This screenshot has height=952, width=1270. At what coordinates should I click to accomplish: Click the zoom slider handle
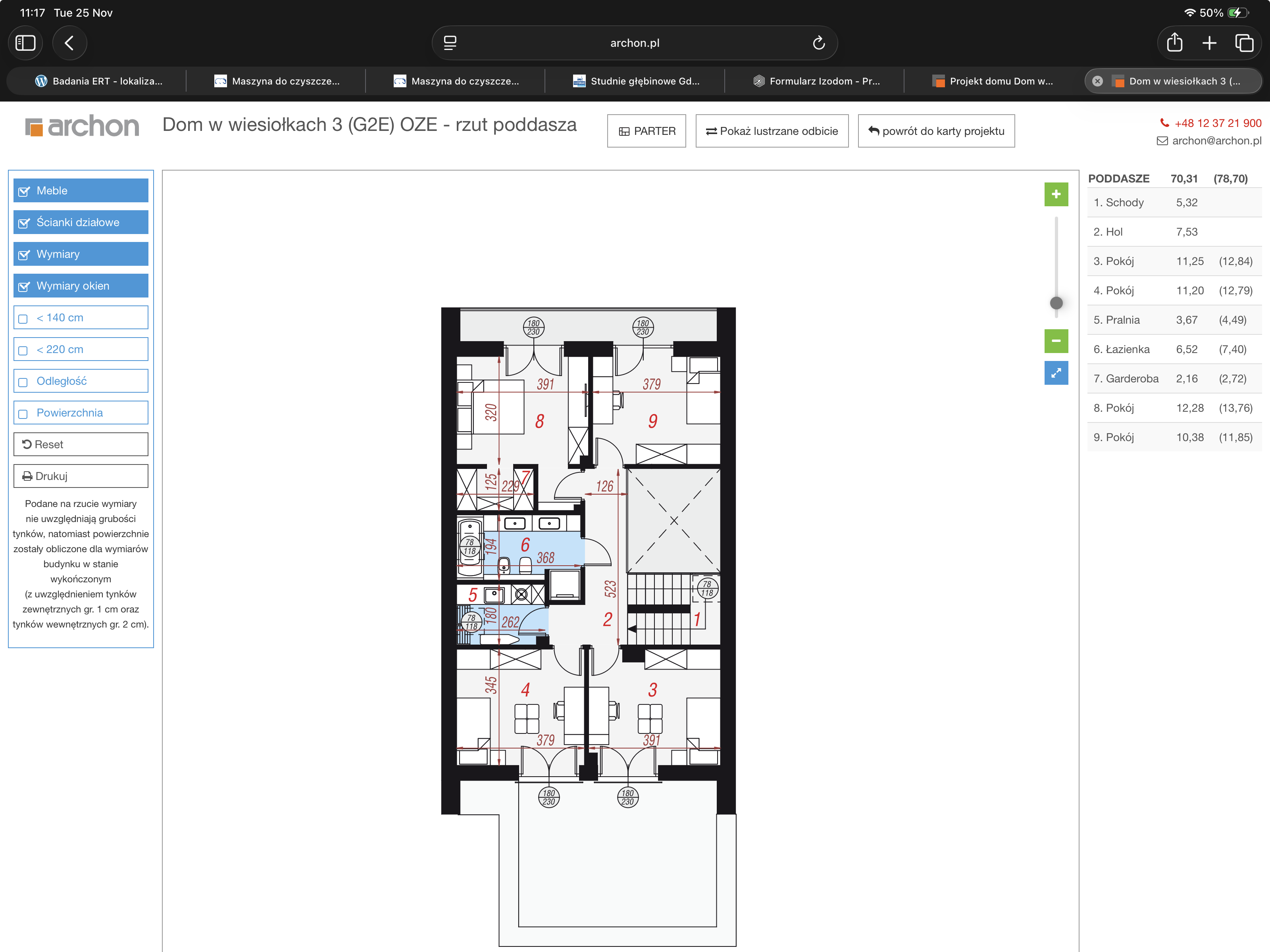point(1056,303)
